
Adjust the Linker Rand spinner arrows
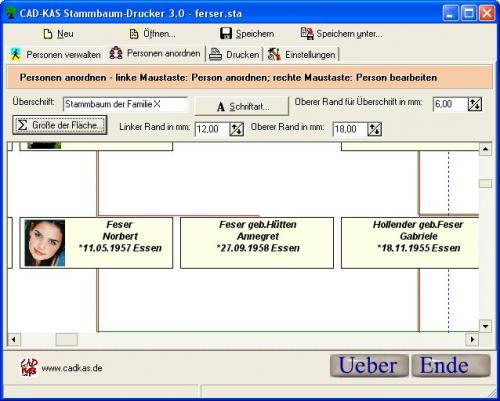click(x=237, y=129)
